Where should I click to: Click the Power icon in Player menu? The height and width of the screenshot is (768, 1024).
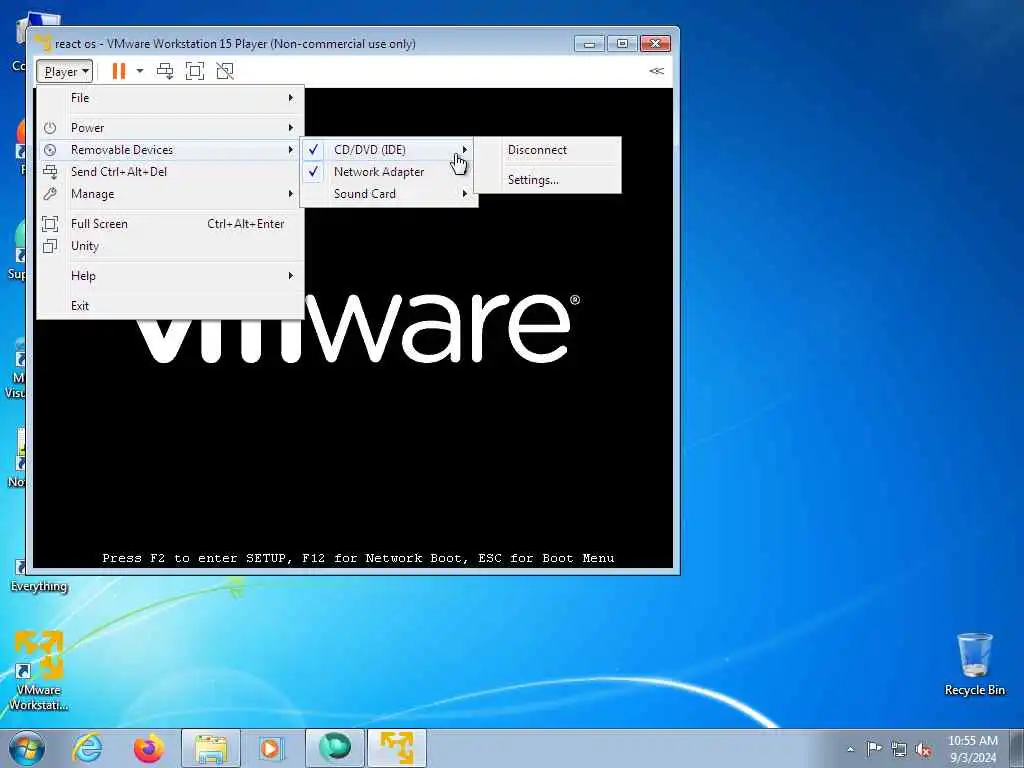click(50, 128)
